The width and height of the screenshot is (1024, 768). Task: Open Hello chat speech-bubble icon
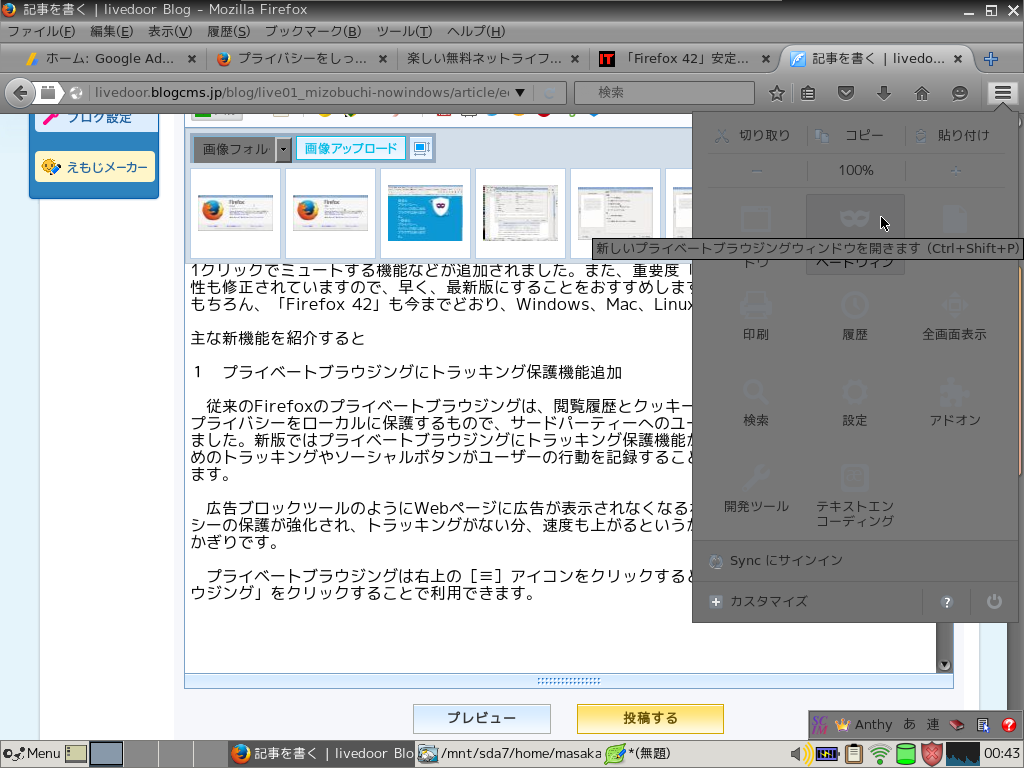point(959,93)
